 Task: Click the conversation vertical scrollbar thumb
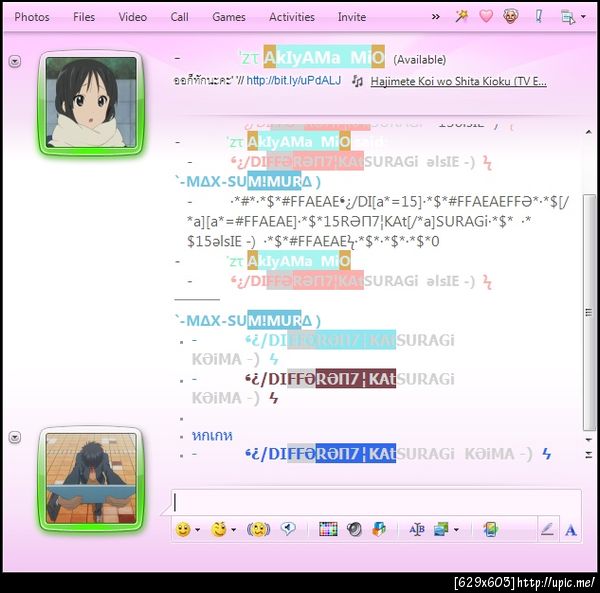point(589,312)
